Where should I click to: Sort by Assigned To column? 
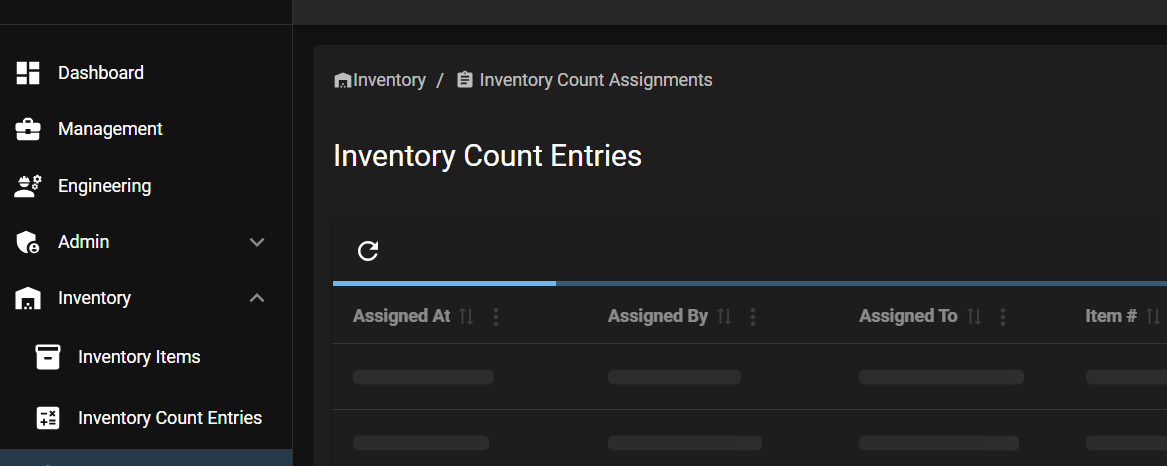(x=973, y=316)
